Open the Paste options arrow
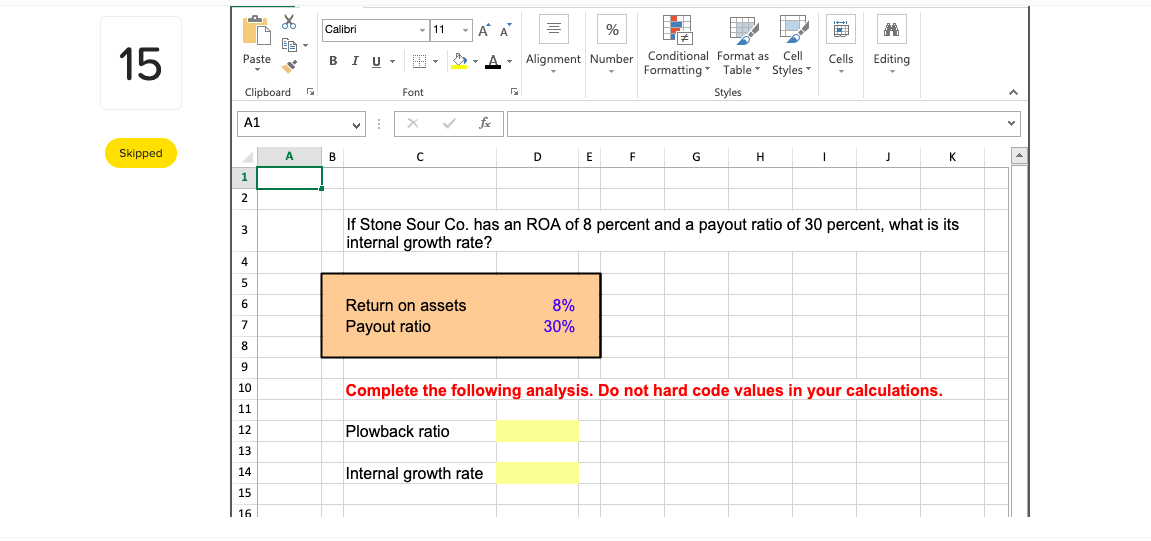This screenshot has width=1151, height=541. point(257,72)
